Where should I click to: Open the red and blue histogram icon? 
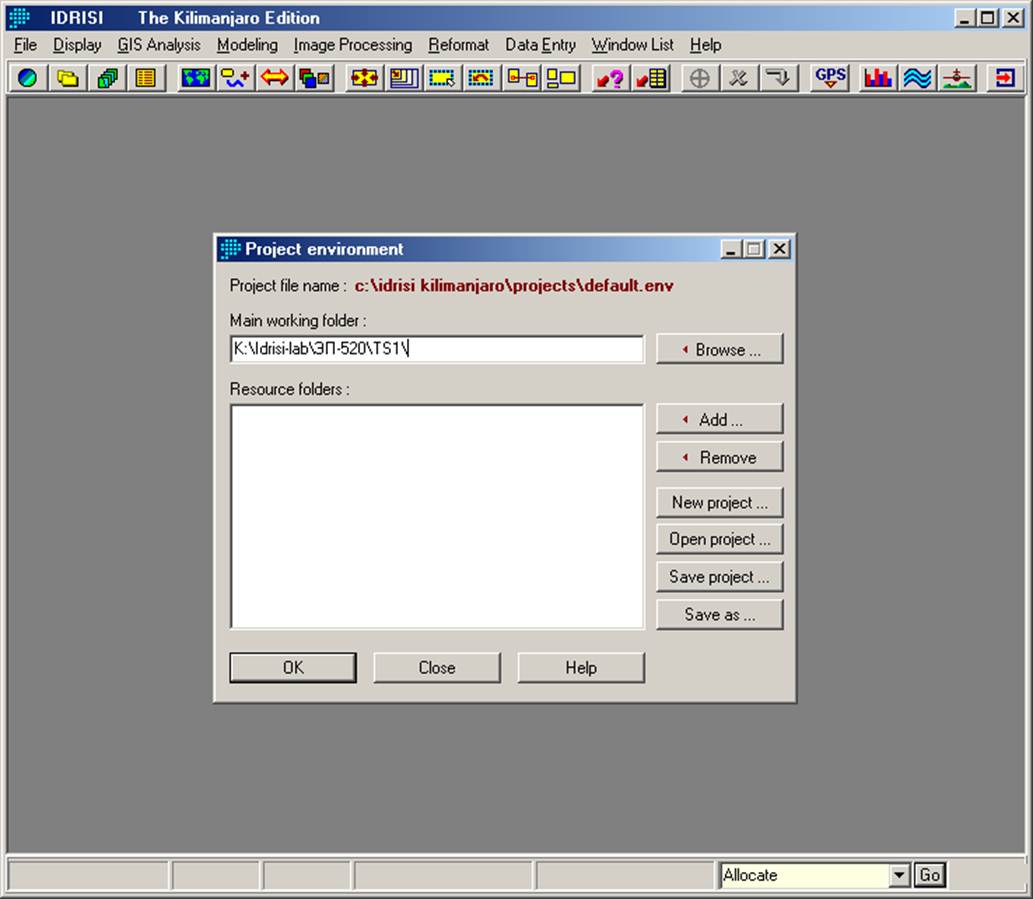pos(878,78)
